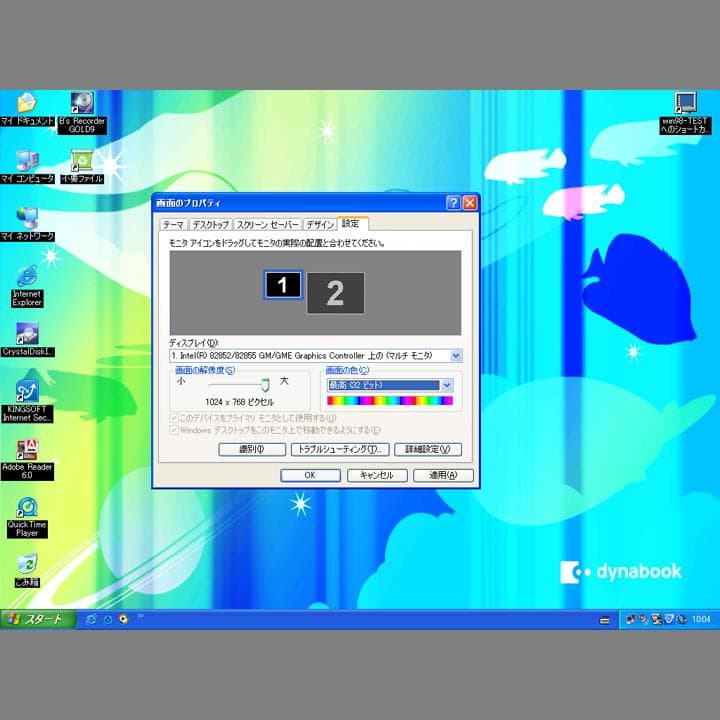Confirm the dialog with OK
The width and height of the screenshot is (720, 720).
(x=310, y=475)
